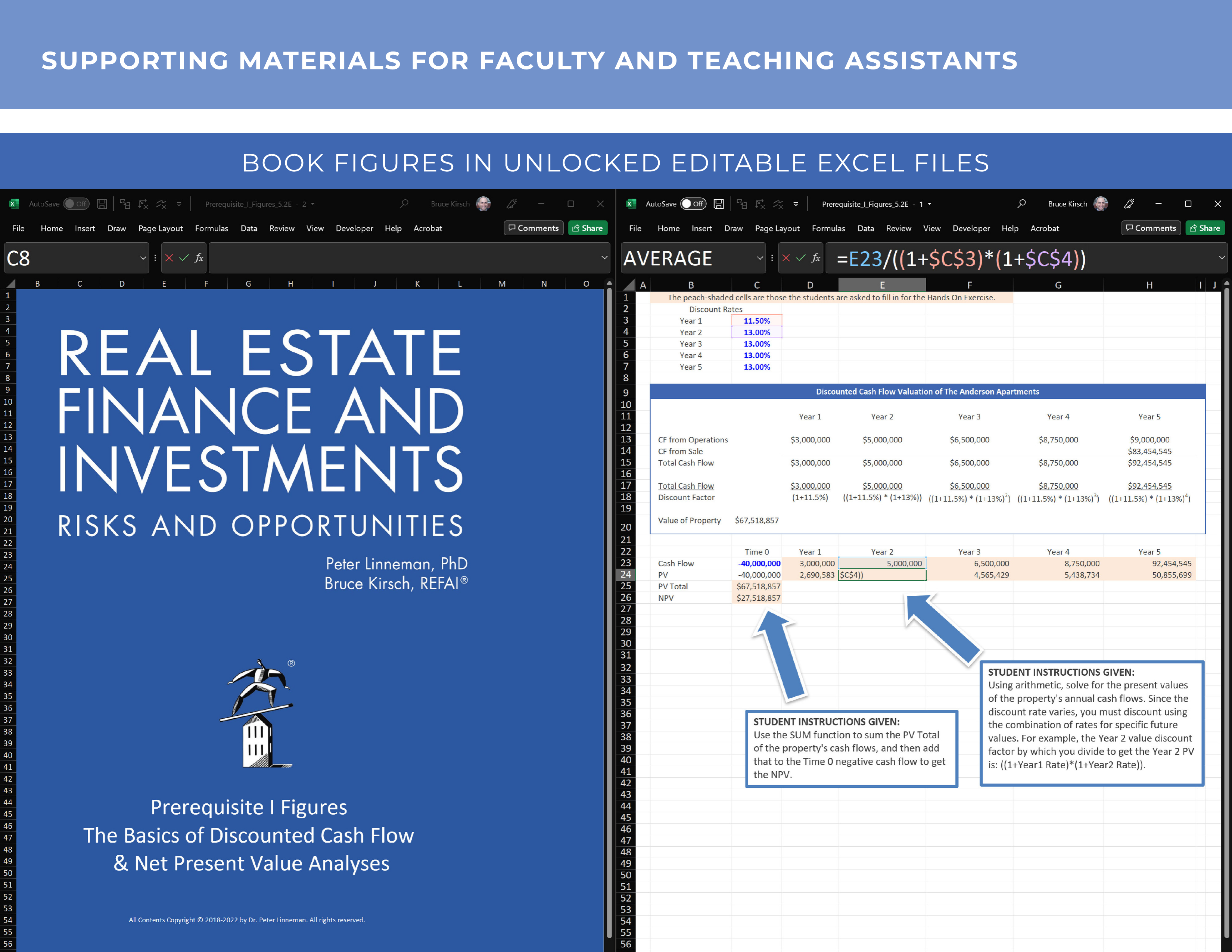Click the PV Total cell $67,518,857 in row 25

[x=756, y=587]
